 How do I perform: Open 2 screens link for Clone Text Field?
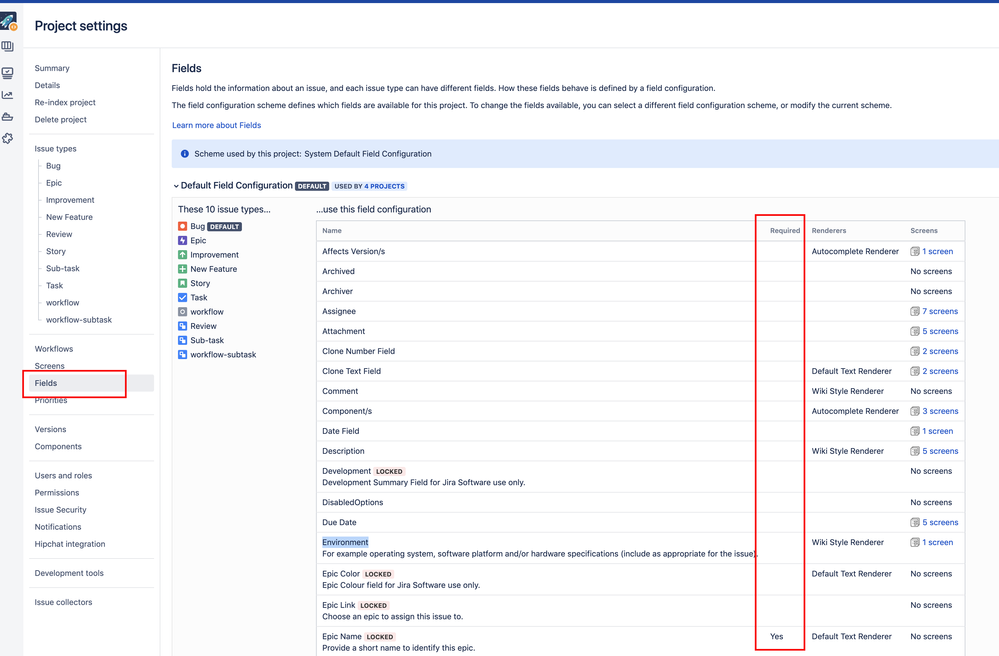tap(940, 371)
